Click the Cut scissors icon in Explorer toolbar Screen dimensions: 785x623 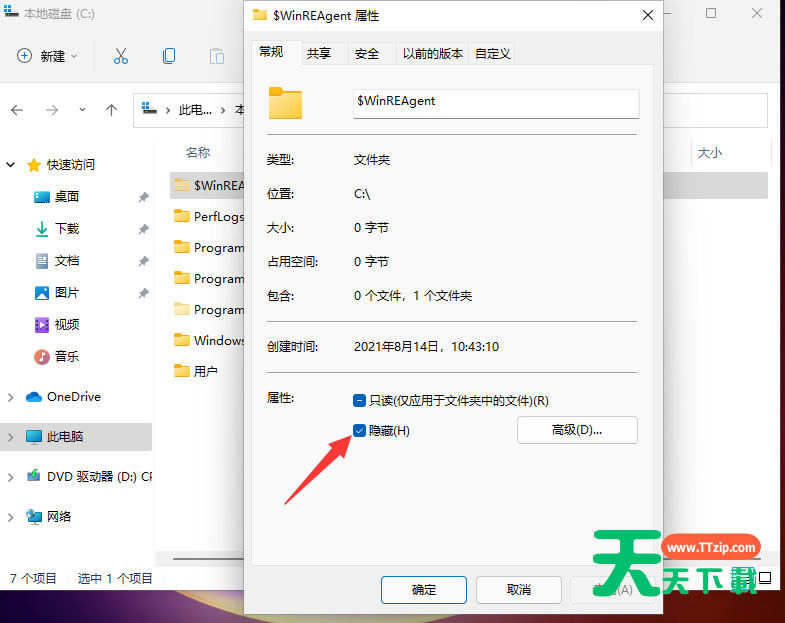click(x=121, y=56)
